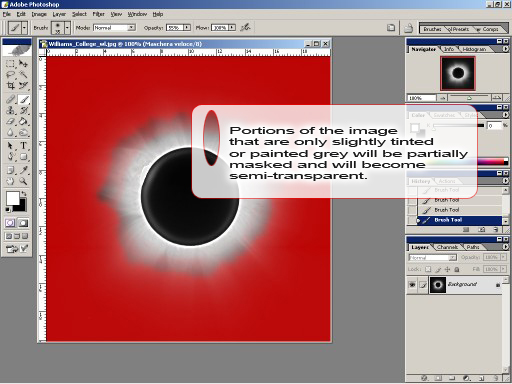Open the Navigator panel flyout menu
Viewport: 512px width, 384px height.
[x=505, y=49]
